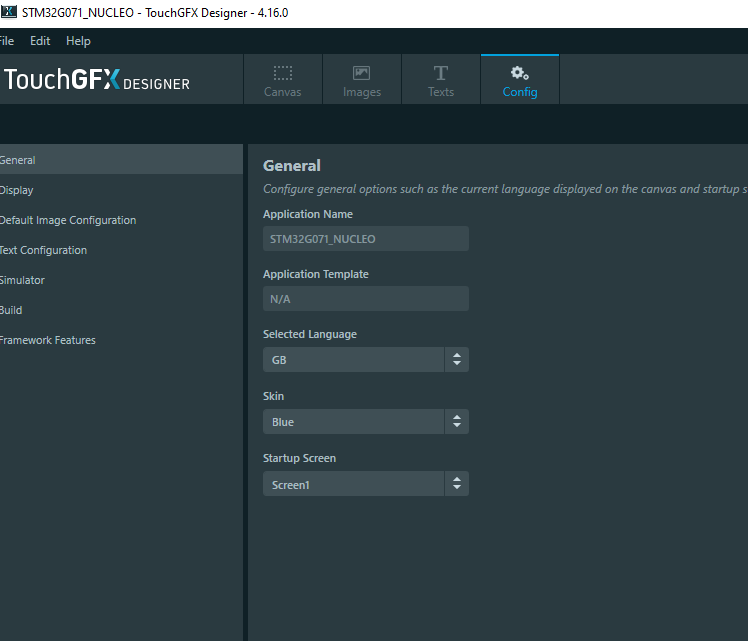Click the Application Name input field

[x=366, y=238]
